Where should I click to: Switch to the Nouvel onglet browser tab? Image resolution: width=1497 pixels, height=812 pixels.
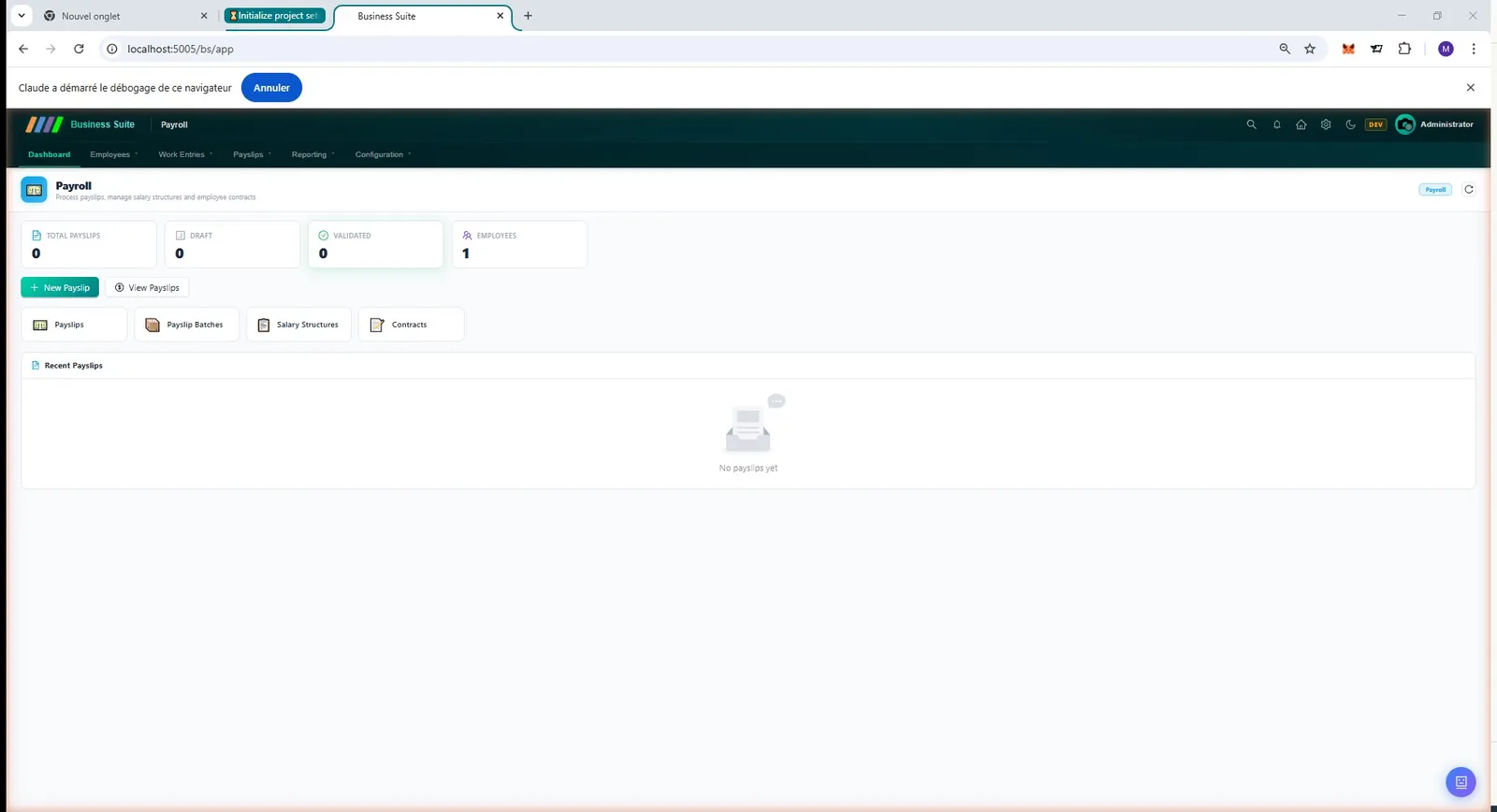[125, 16]
